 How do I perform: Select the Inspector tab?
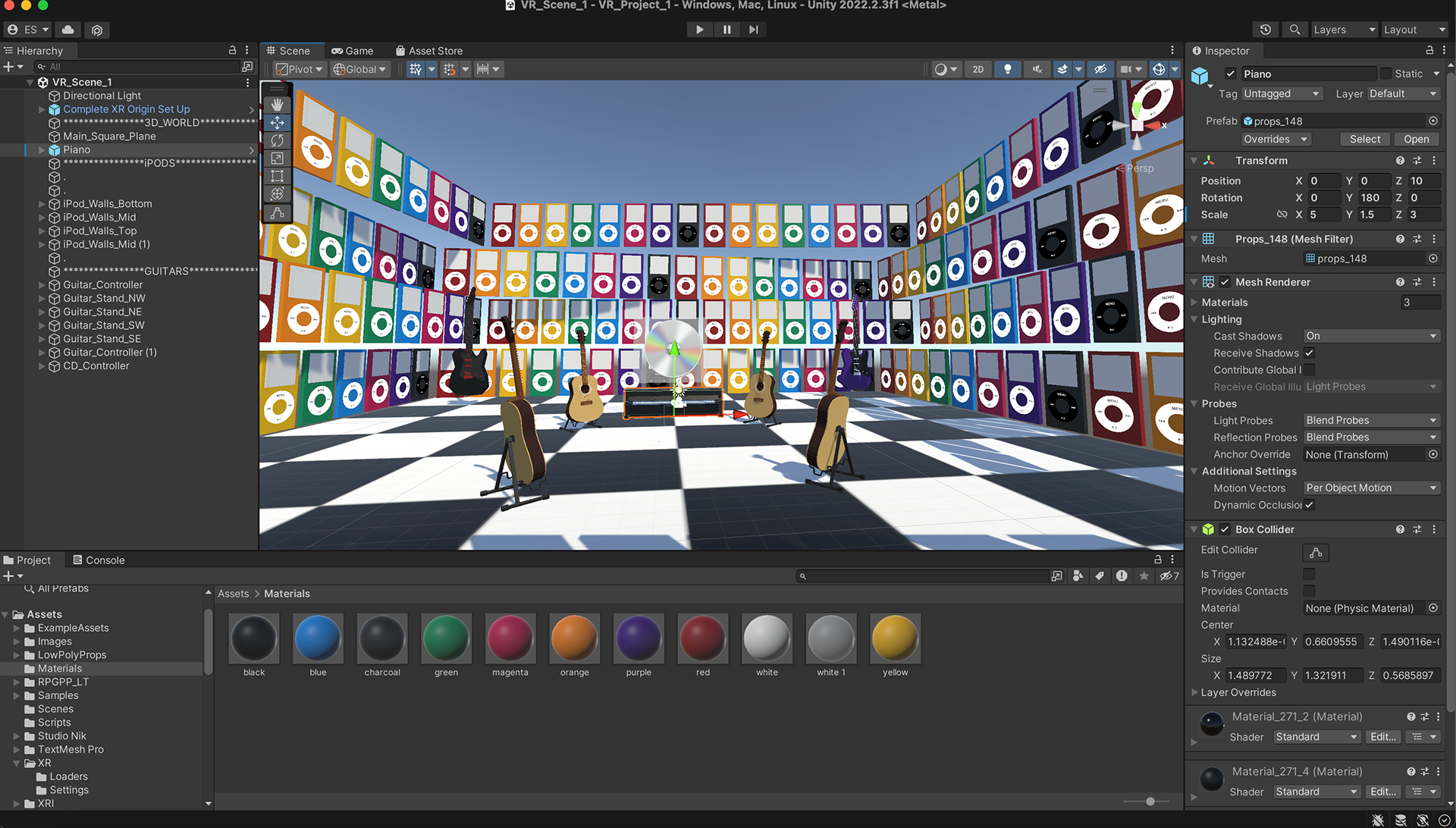pyautogui.click(x=1221, y=51)
